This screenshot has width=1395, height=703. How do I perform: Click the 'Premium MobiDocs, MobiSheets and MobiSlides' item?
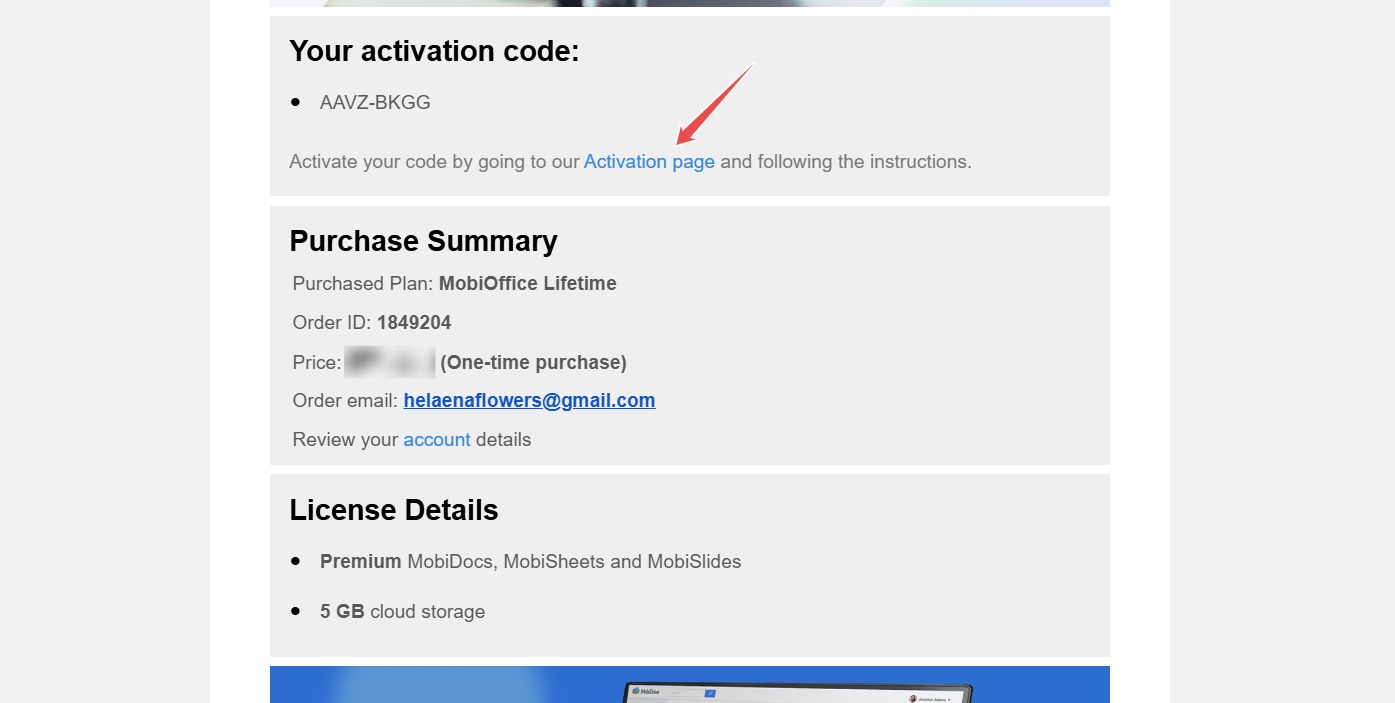point(530,561)
